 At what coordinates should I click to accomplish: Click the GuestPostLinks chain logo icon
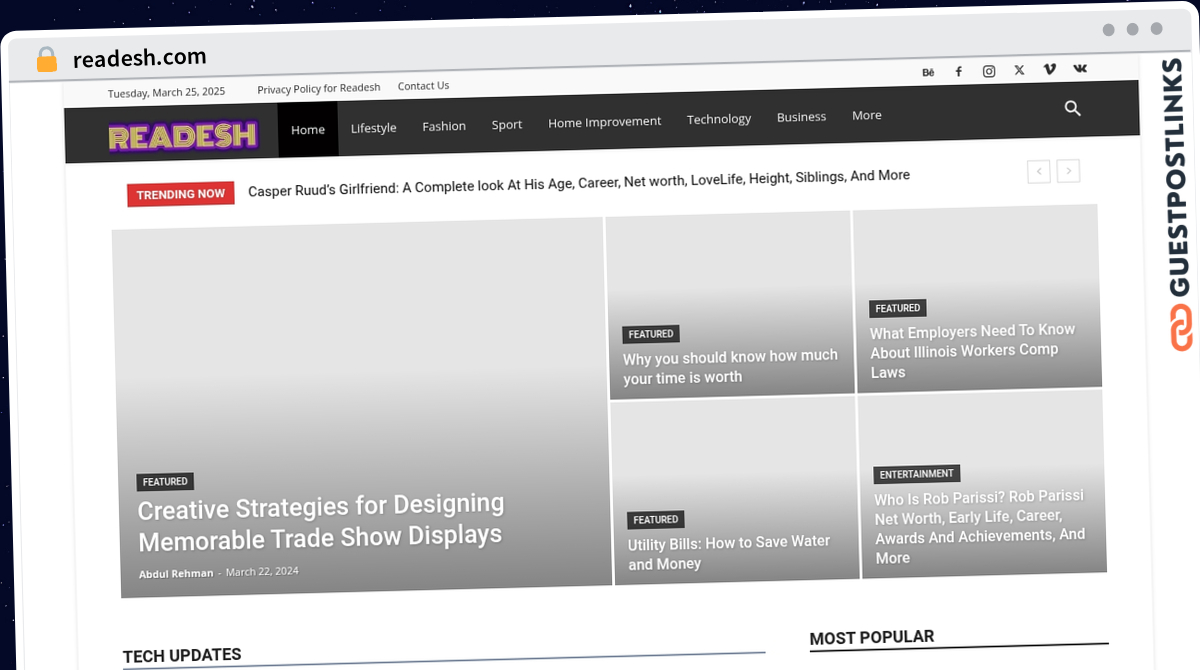point(1181,327)
